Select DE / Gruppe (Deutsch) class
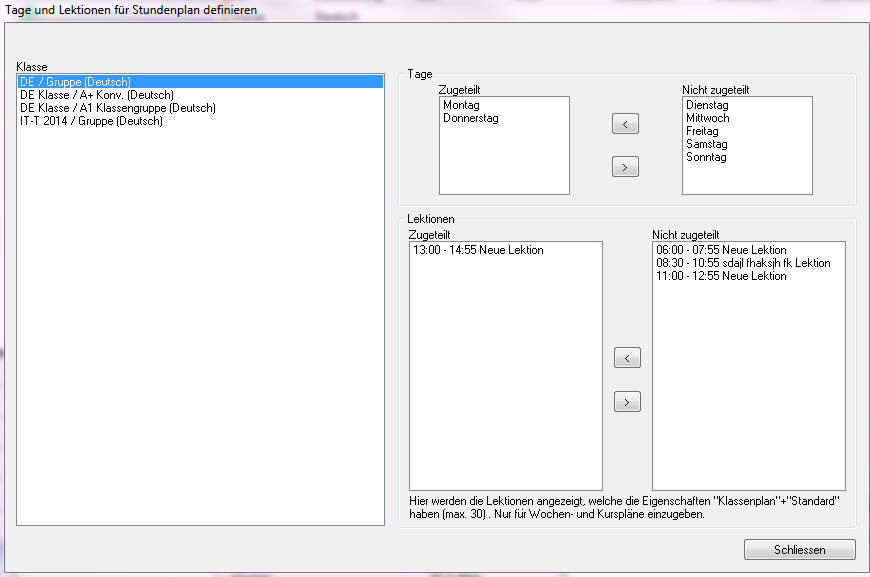 pos(76,82)
